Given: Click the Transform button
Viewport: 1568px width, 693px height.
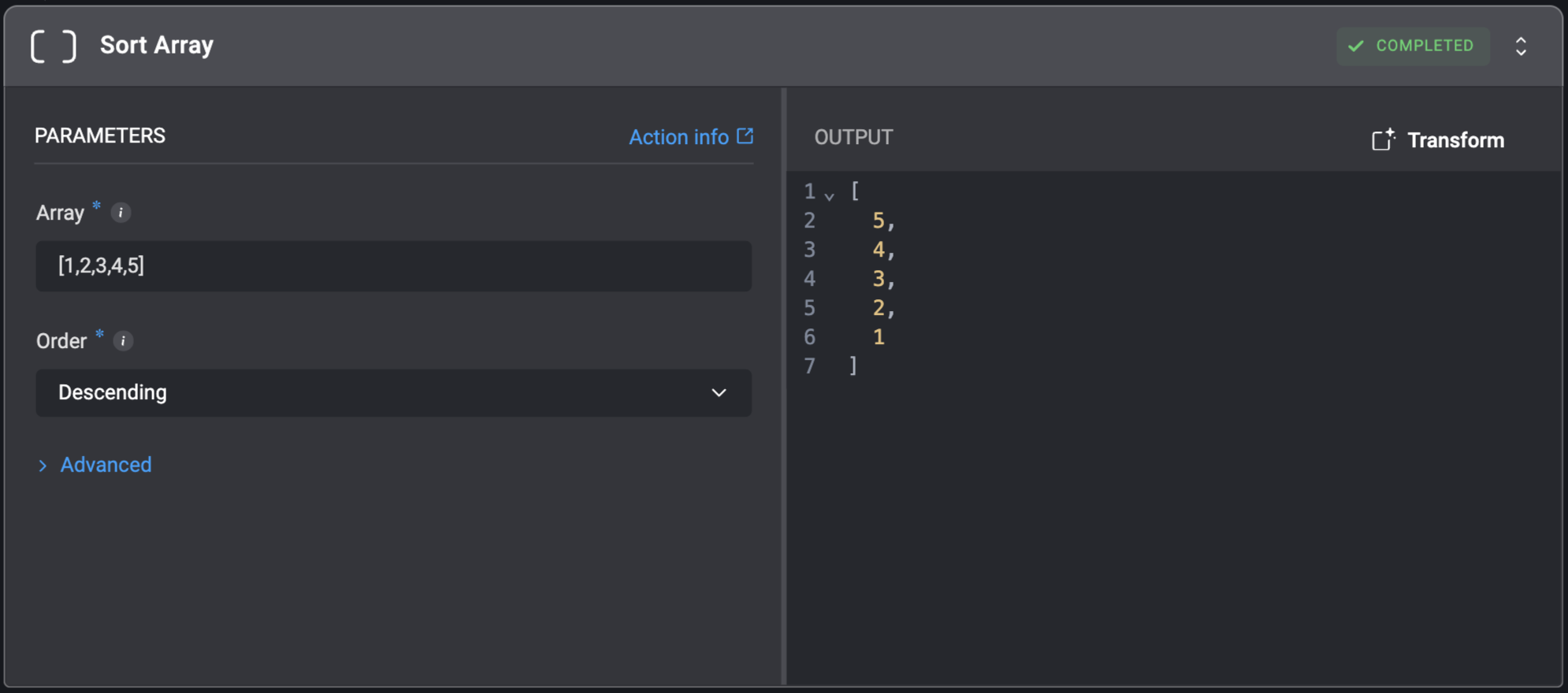Looking at the screenshot, I should [1438, 139].
